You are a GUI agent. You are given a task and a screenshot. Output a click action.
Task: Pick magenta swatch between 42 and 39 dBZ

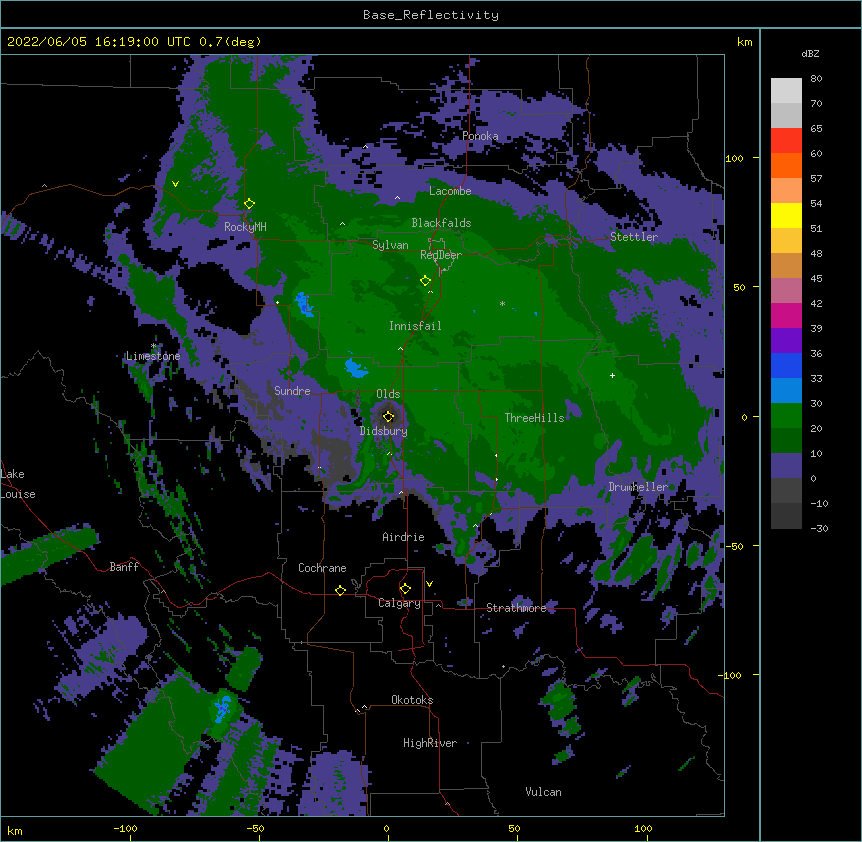click(786, 316)
